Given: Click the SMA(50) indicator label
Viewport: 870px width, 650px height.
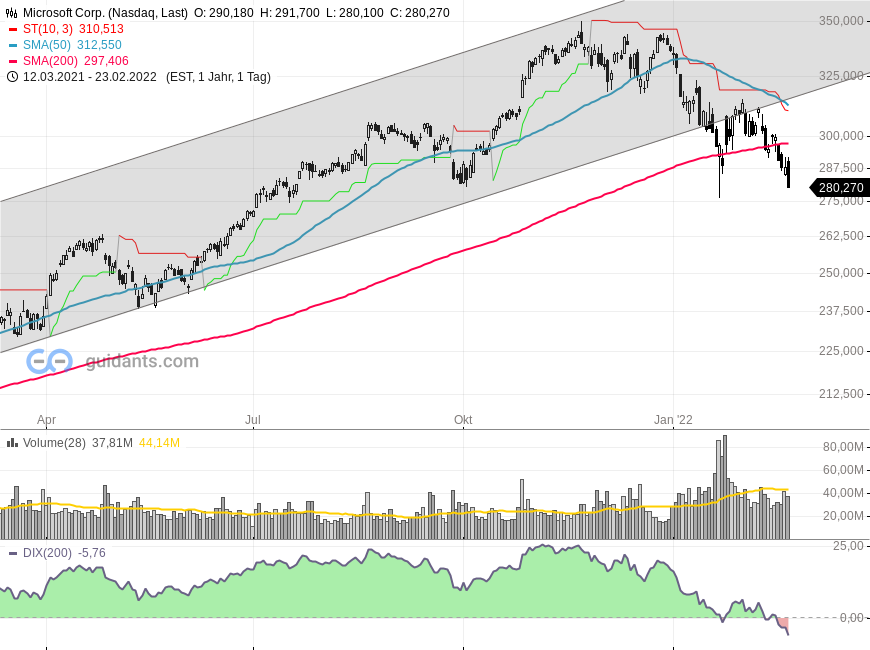Looking at the screenshot, I should tap(47, 45).
